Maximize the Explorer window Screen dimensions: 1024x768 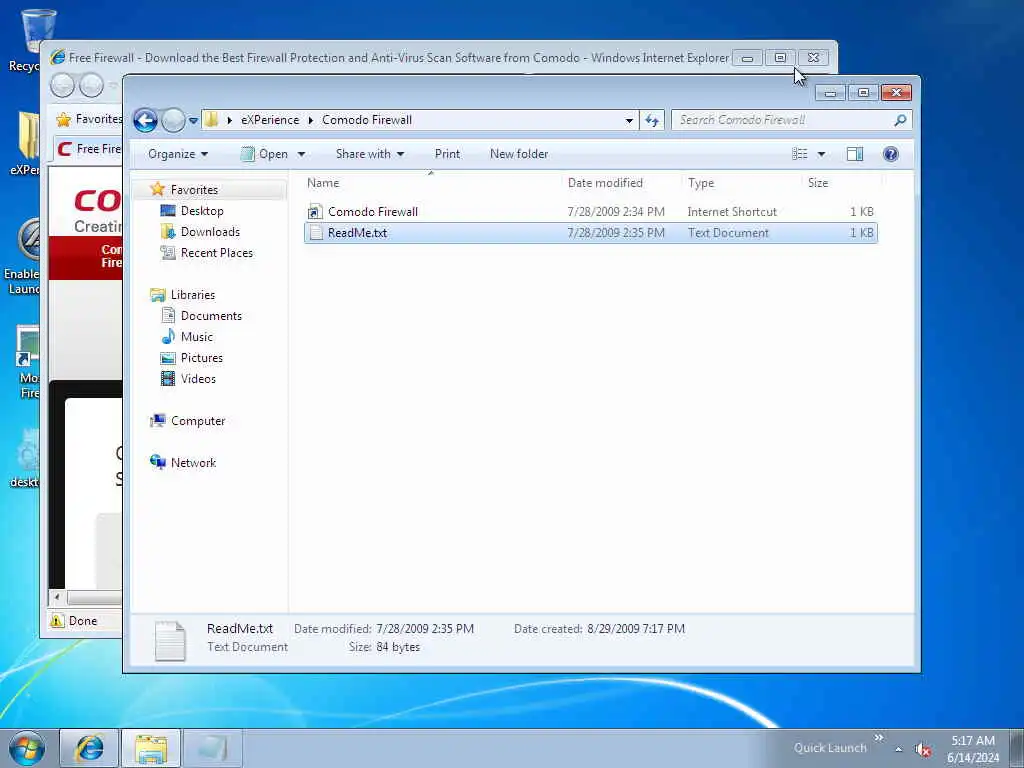(x=863, y=93)
